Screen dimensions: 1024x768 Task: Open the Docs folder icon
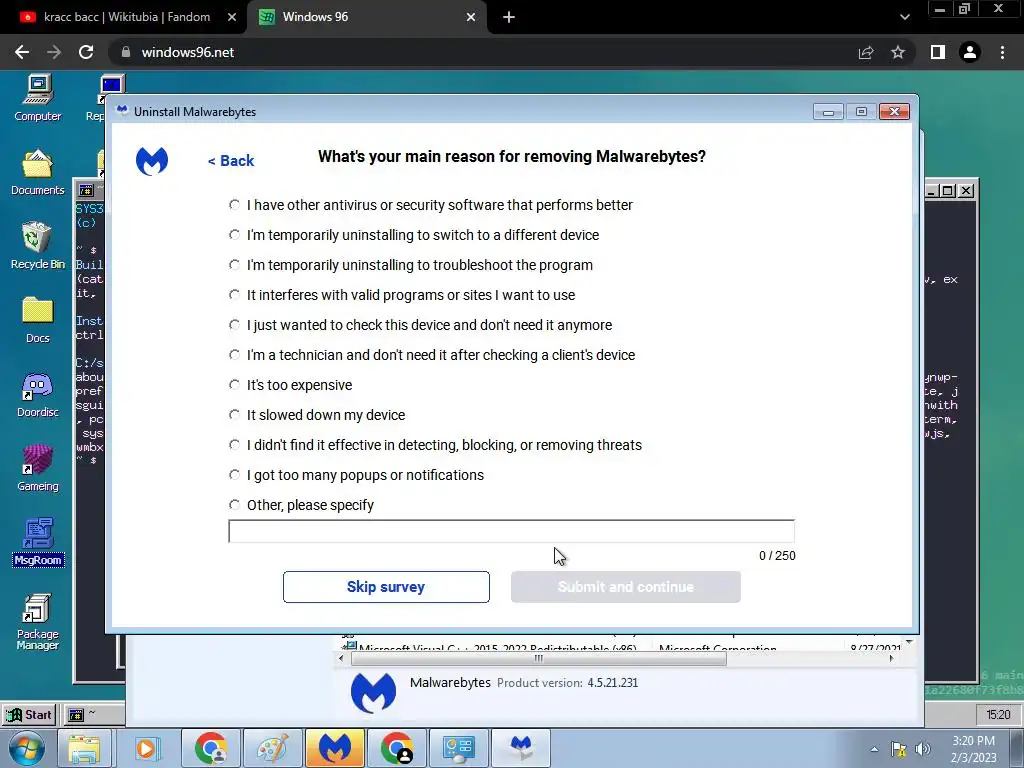pyautogui.click(x=38, y=319)
